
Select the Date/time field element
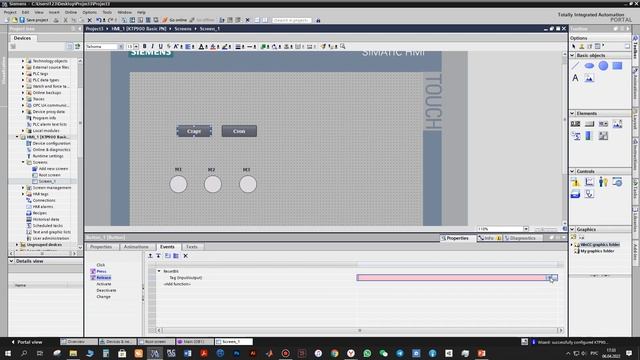[x=576, y=136]
